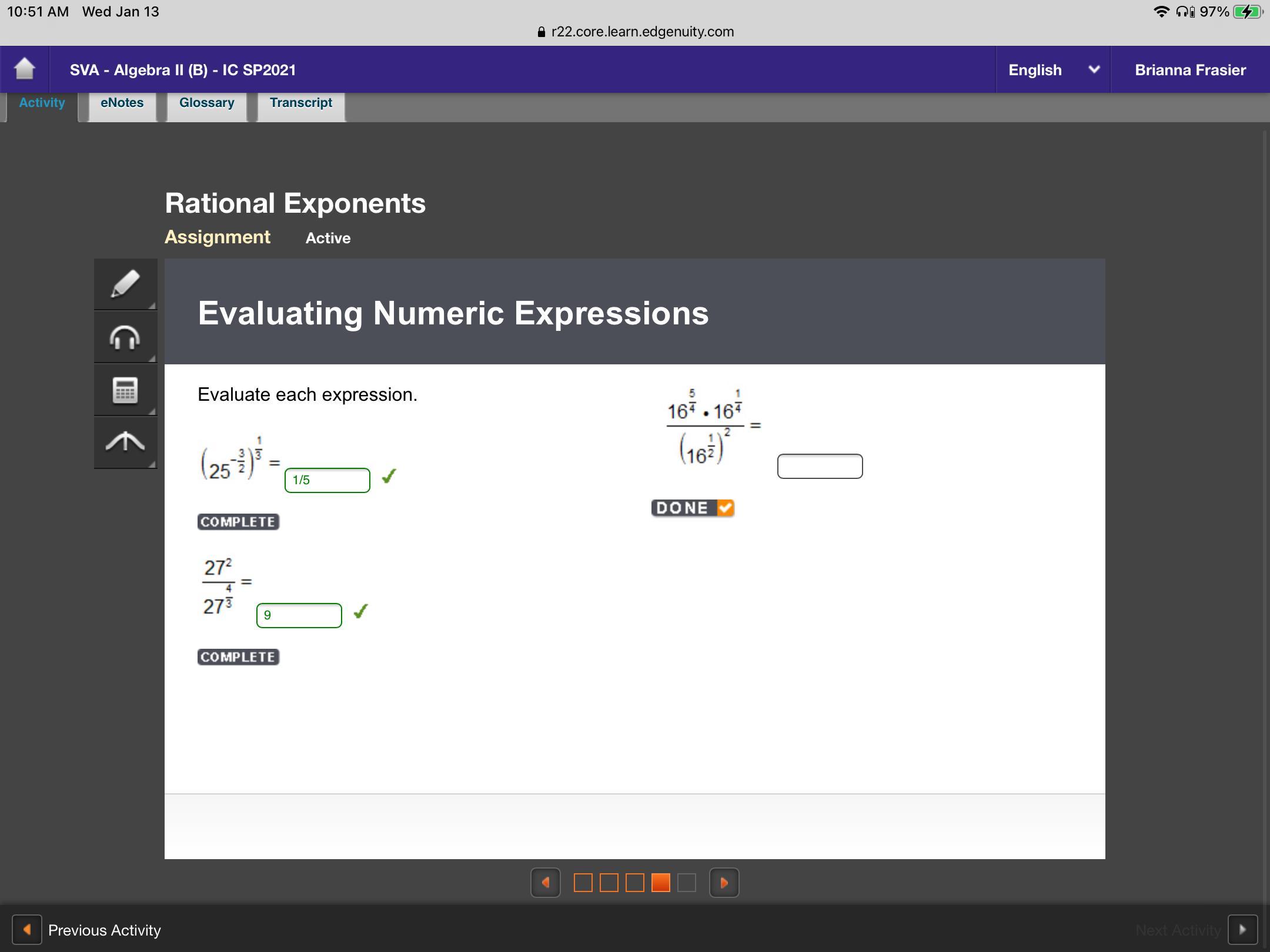Select the second question page box

pyautogui.click(x=609, y=883)
